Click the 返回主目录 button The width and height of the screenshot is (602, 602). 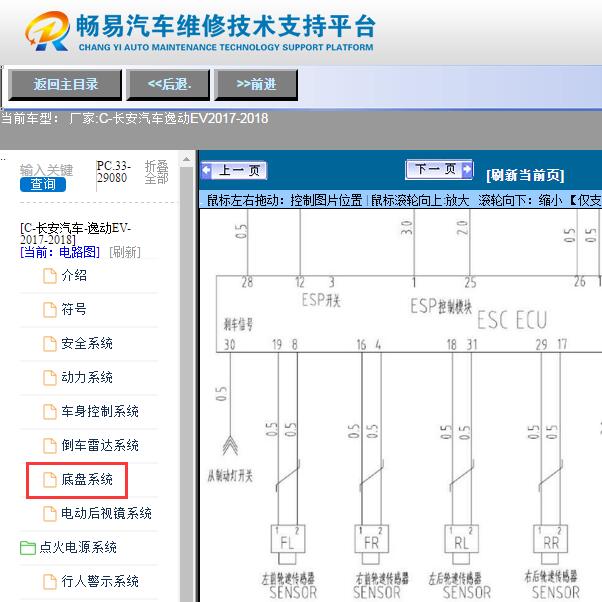(x=65, y=85)
